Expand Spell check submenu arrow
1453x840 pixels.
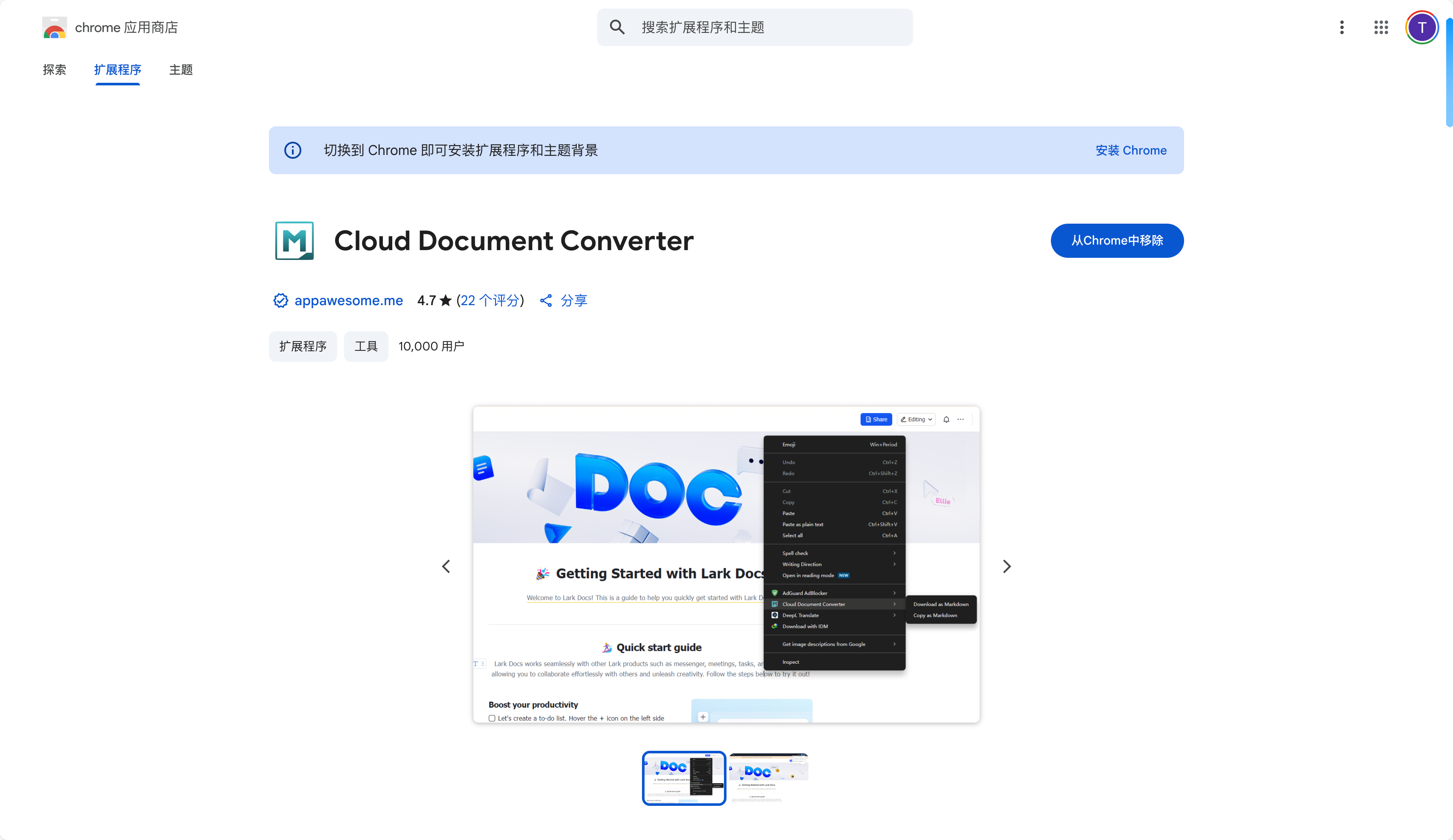pos(894,553)
